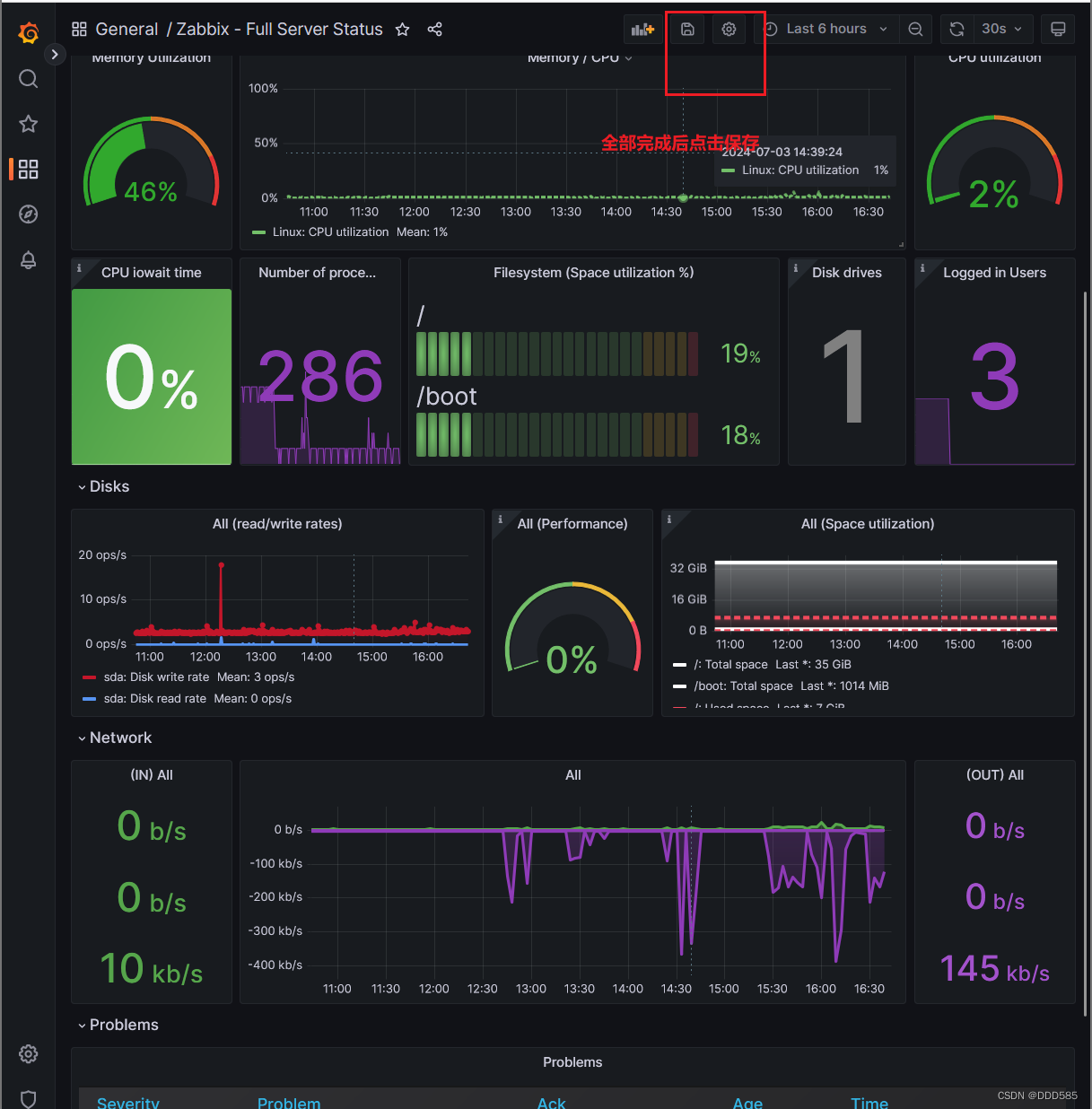Open Server Admin shield icon

tap(29, 1098)
